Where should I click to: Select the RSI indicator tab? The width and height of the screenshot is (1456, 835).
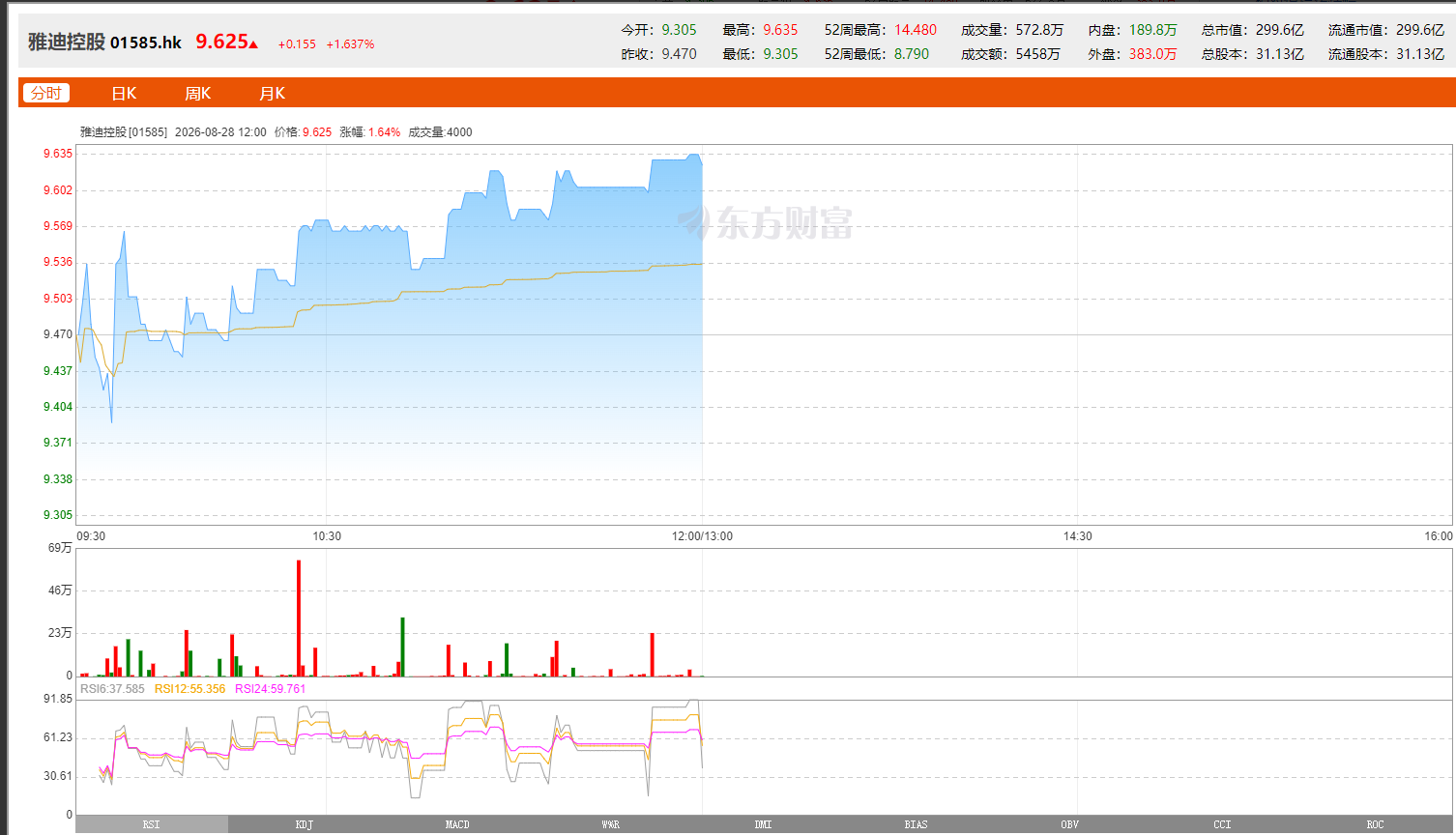(x=152, y=824)
